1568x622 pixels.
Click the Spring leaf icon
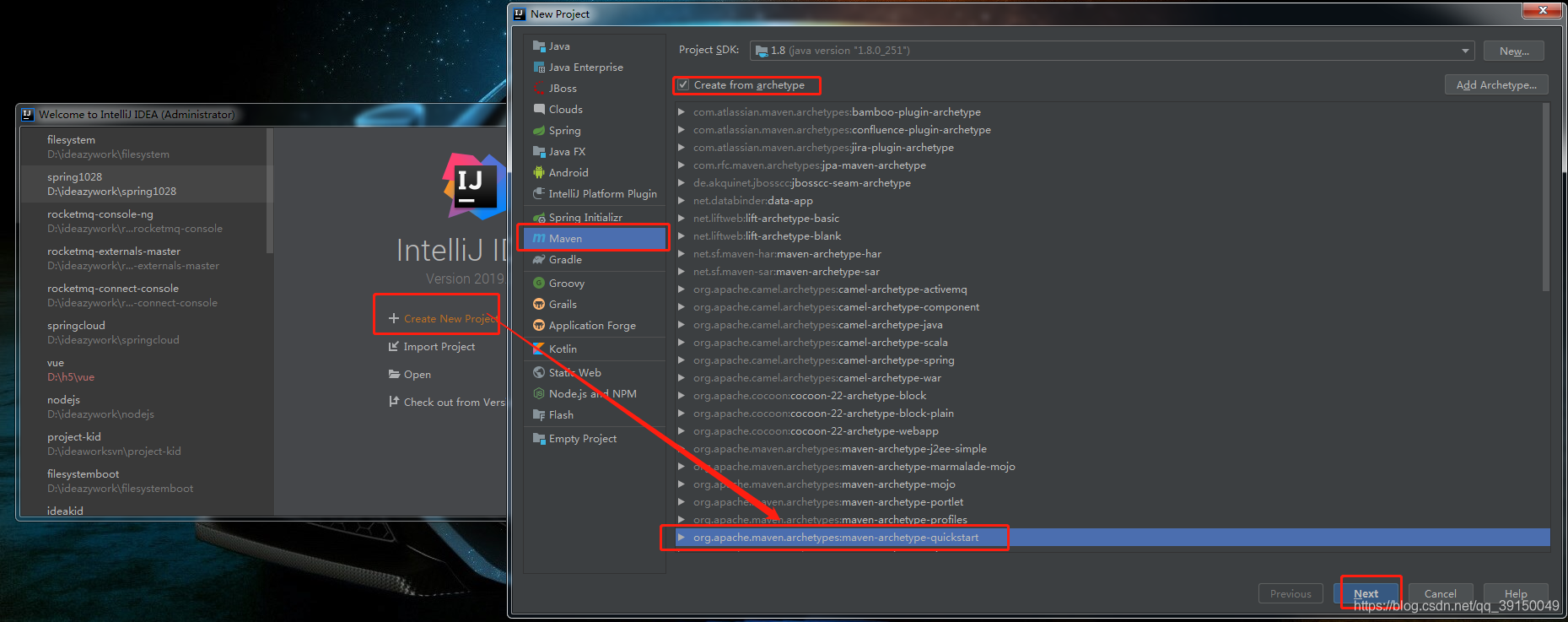(539, 131)
